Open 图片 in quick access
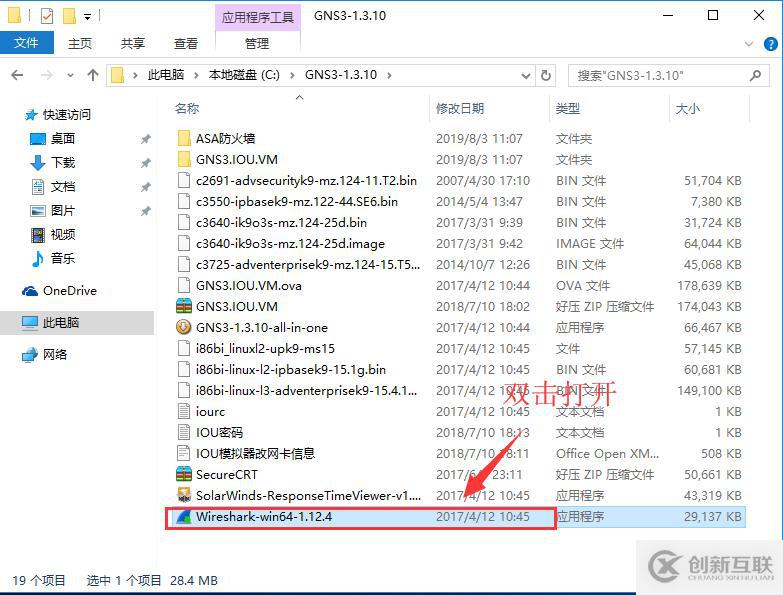Viewport: 783px width, 595px height. (x=62, y=210)
